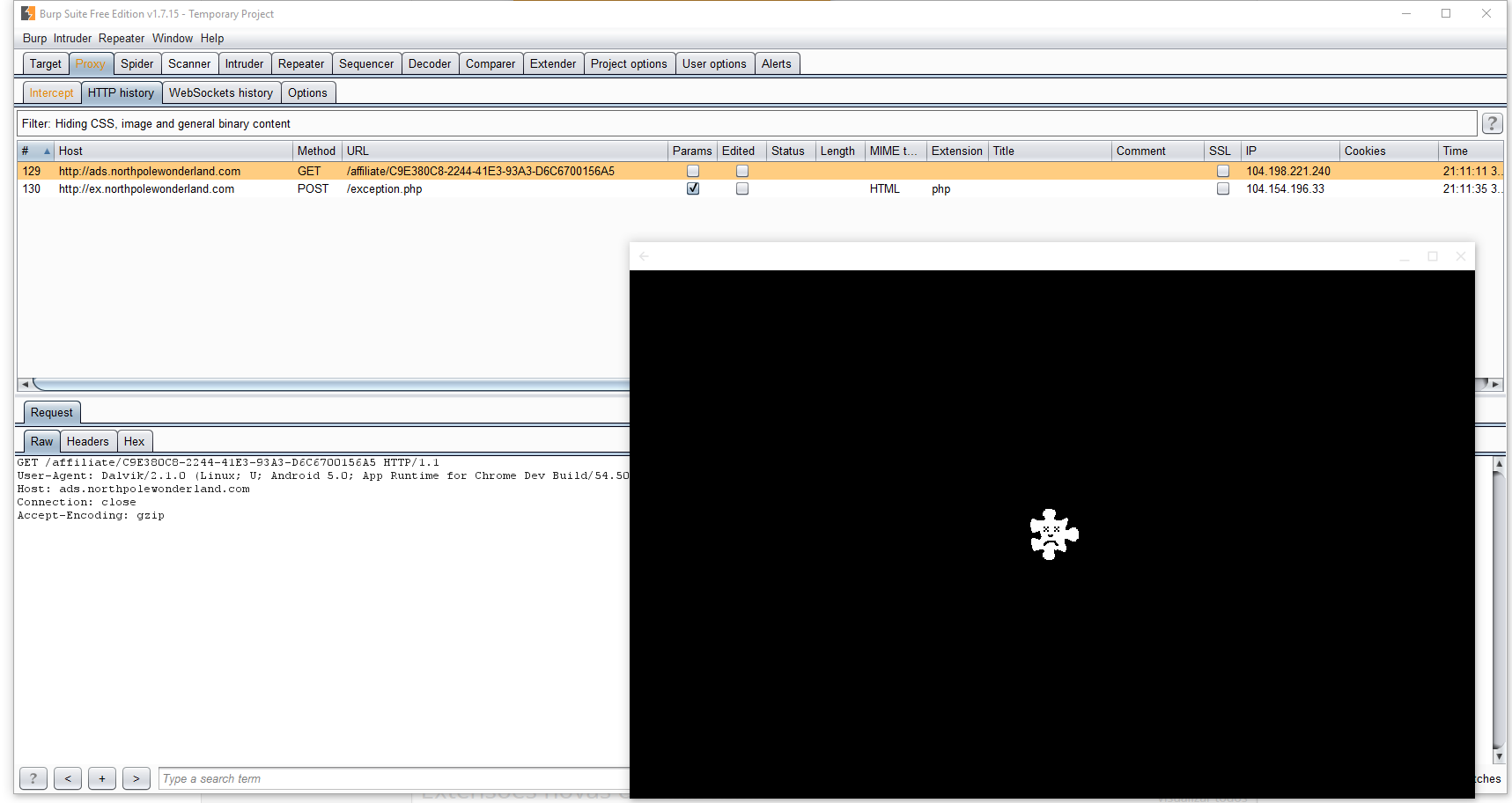1512x803 pixels.
Task: Open the Window menu
Action: click(173, 38)
